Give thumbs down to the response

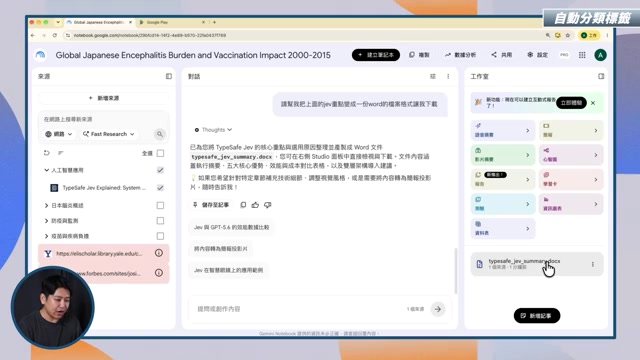click(268, 205)
